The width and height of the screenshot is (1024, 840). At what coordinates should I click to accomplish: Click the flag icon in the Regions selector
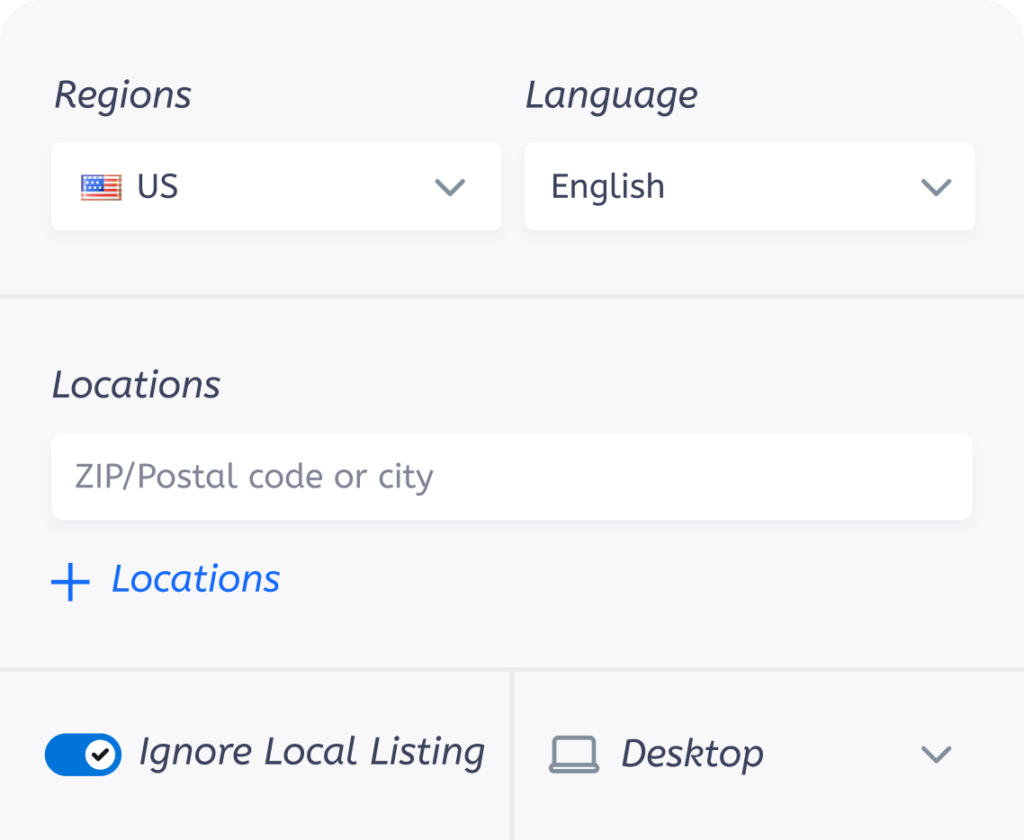coord(100,186)
